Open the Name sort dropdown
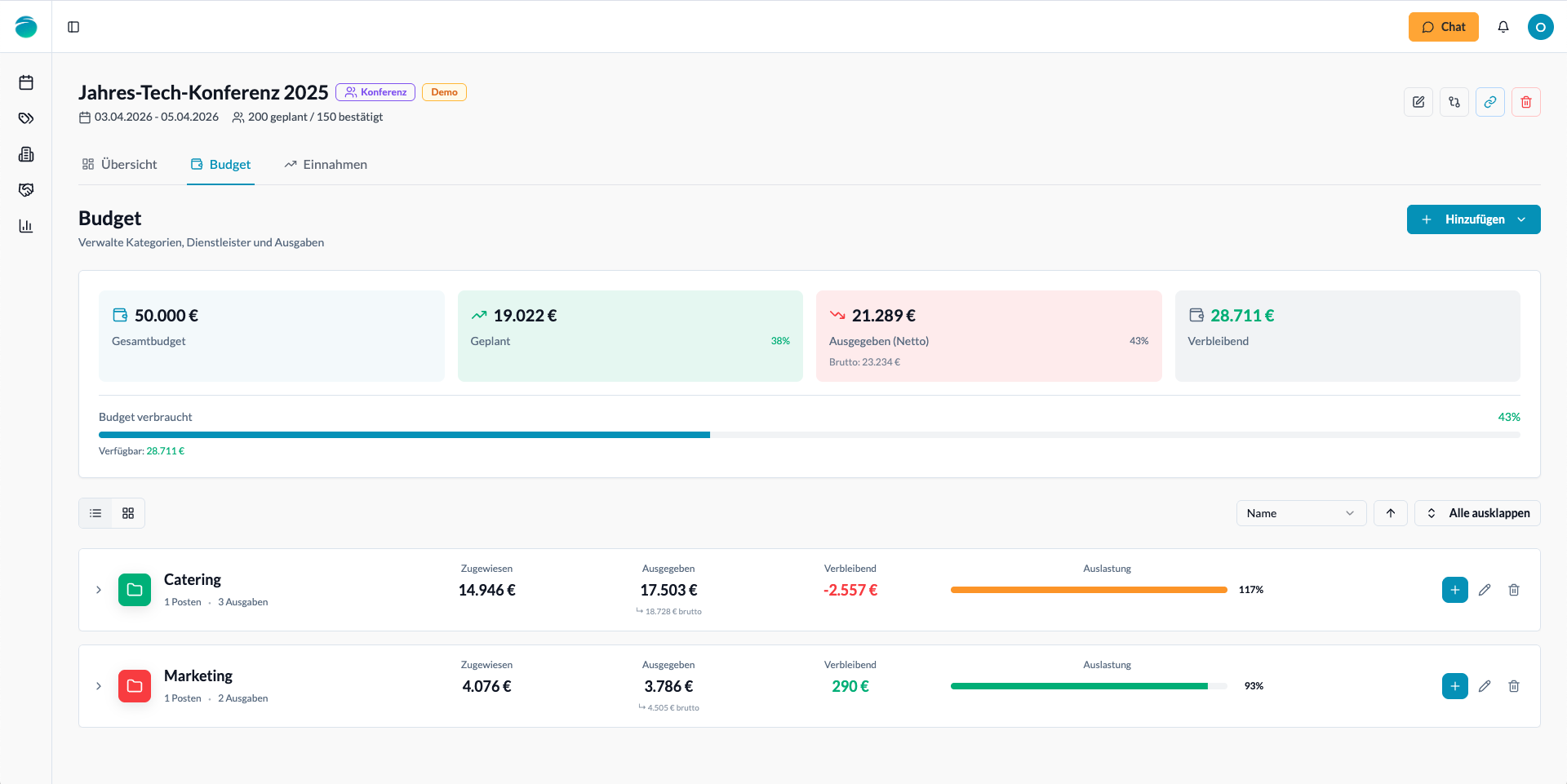This screenshot has height=784, width=1567. click(x=1300, y=513)
